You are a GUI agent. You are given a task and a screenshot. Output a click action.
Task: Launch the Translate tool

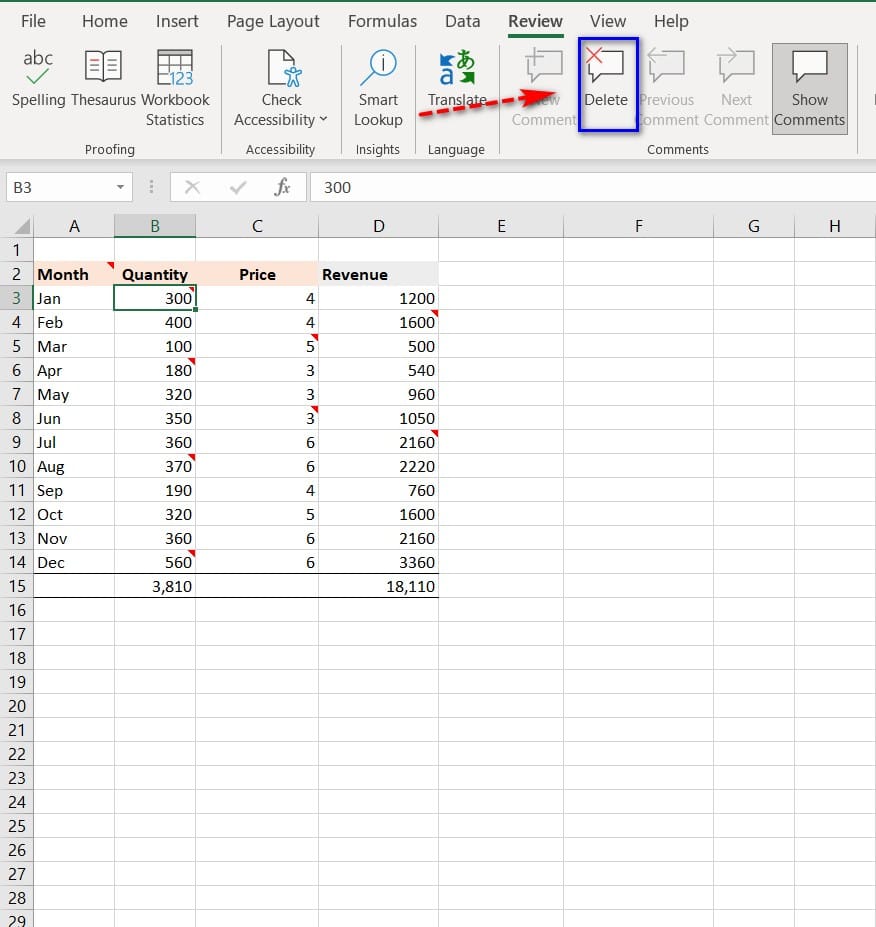[457, 79]
